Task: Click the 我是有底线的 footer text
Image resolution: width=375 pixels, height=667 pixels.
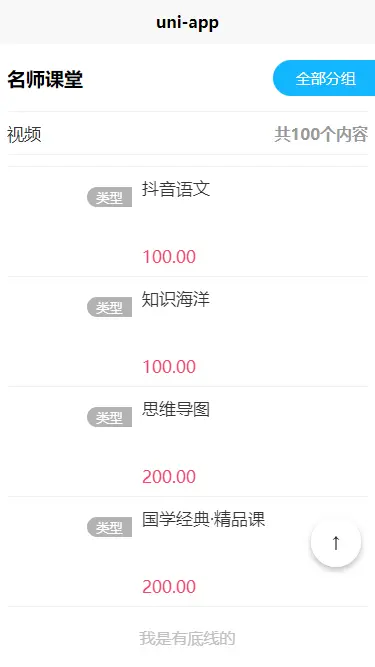Action: tap(188, 638)
